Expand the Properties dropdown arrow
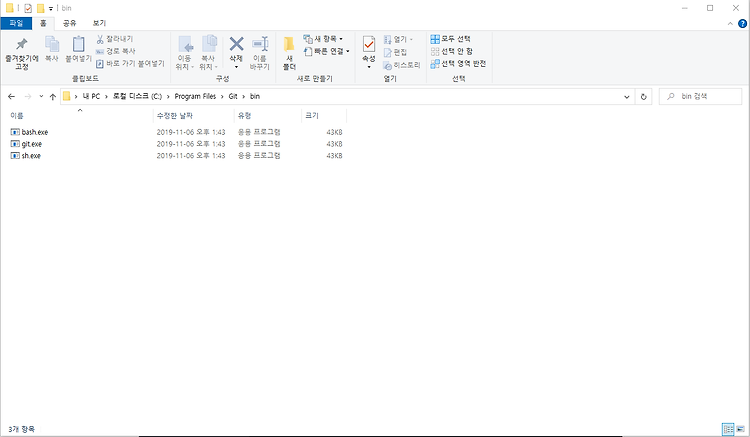This screenshot has height=437, width=750. [x=369, y=67]
